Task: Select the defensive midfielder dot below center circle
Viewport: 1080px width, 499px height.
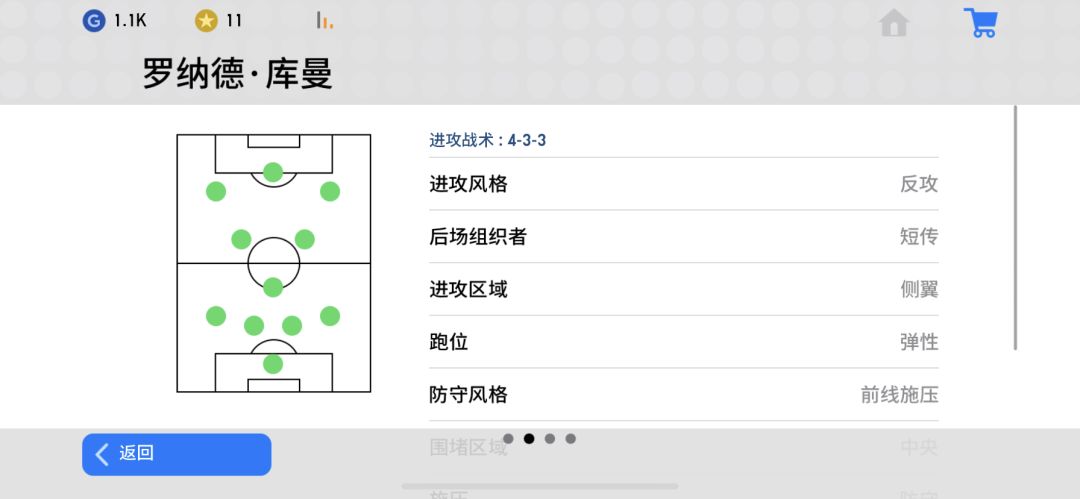Action: [x=273, y=287]
